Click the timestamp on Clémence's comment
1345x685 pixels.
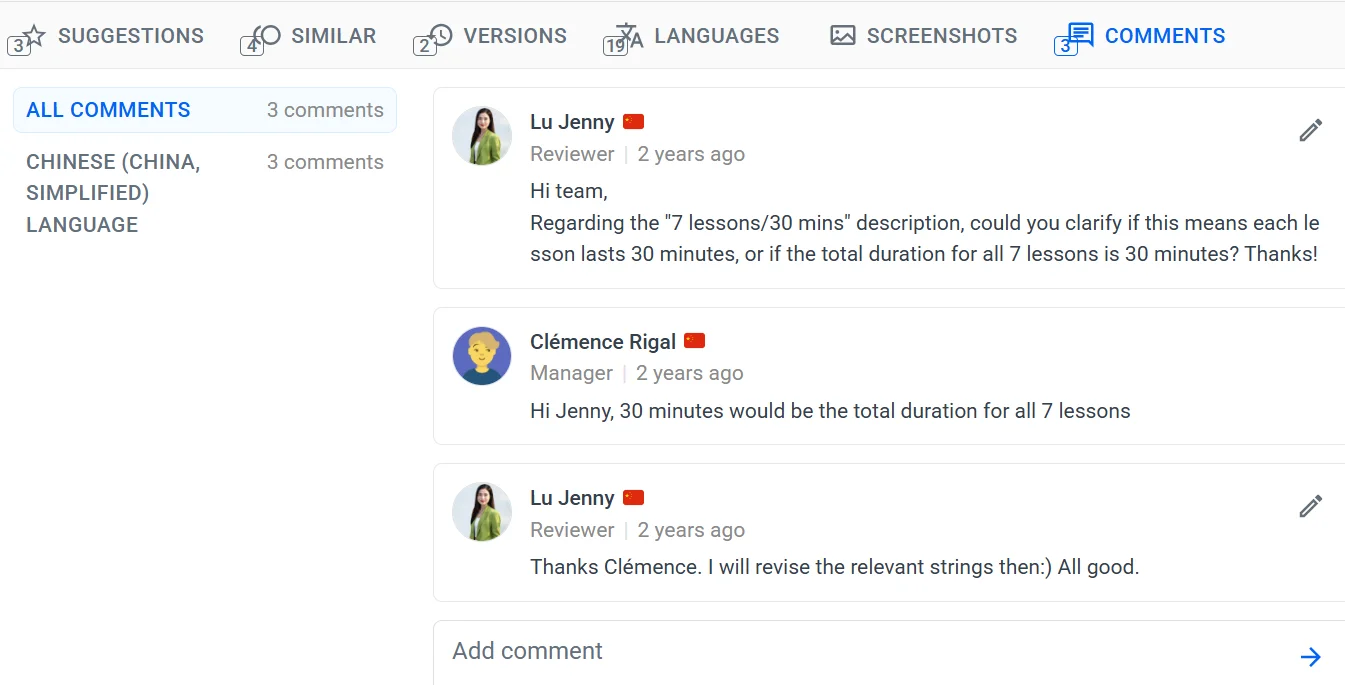tap(690, 373)
